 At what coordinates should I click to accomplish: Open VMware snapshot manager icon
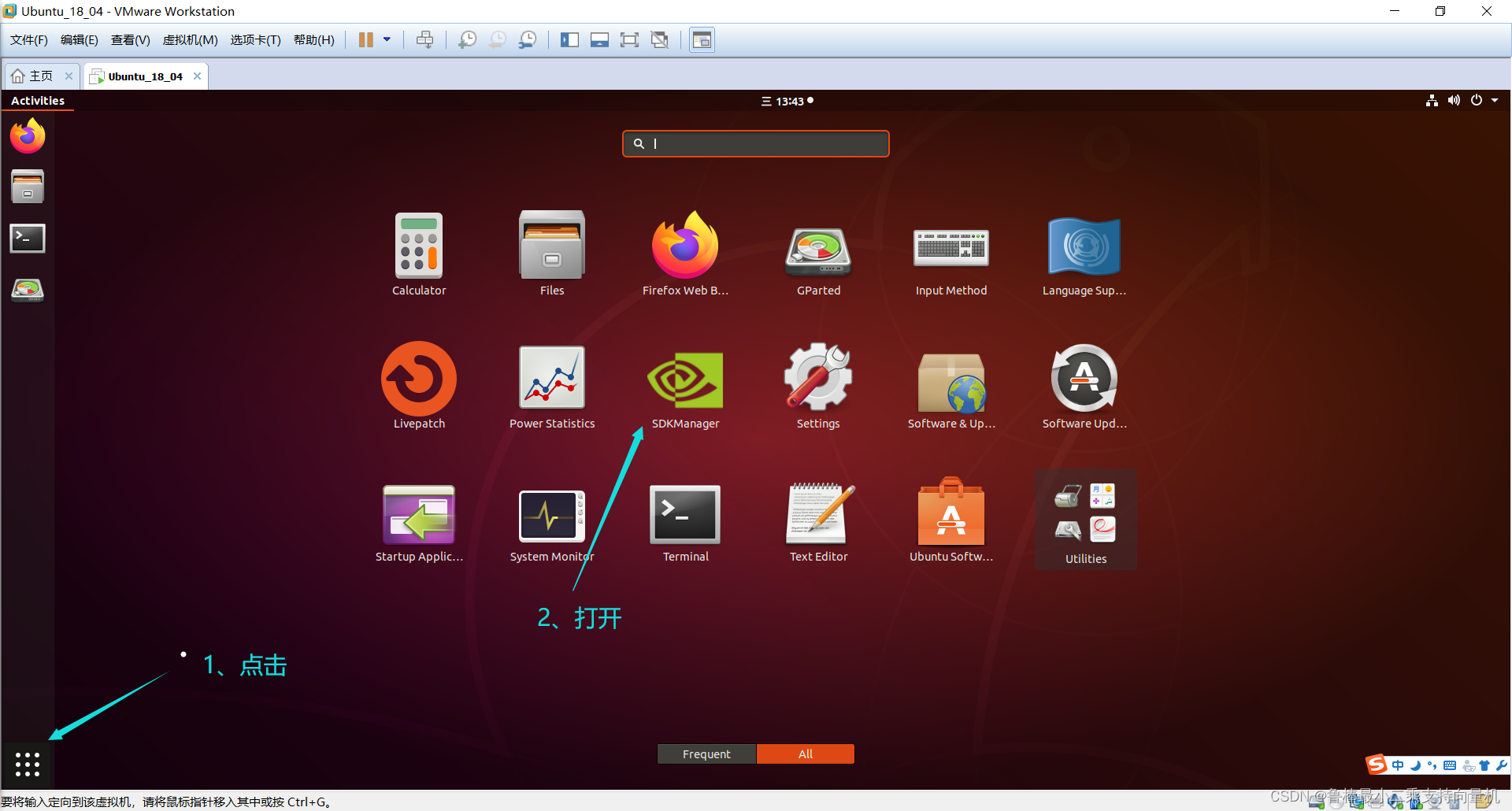point(528,40)
